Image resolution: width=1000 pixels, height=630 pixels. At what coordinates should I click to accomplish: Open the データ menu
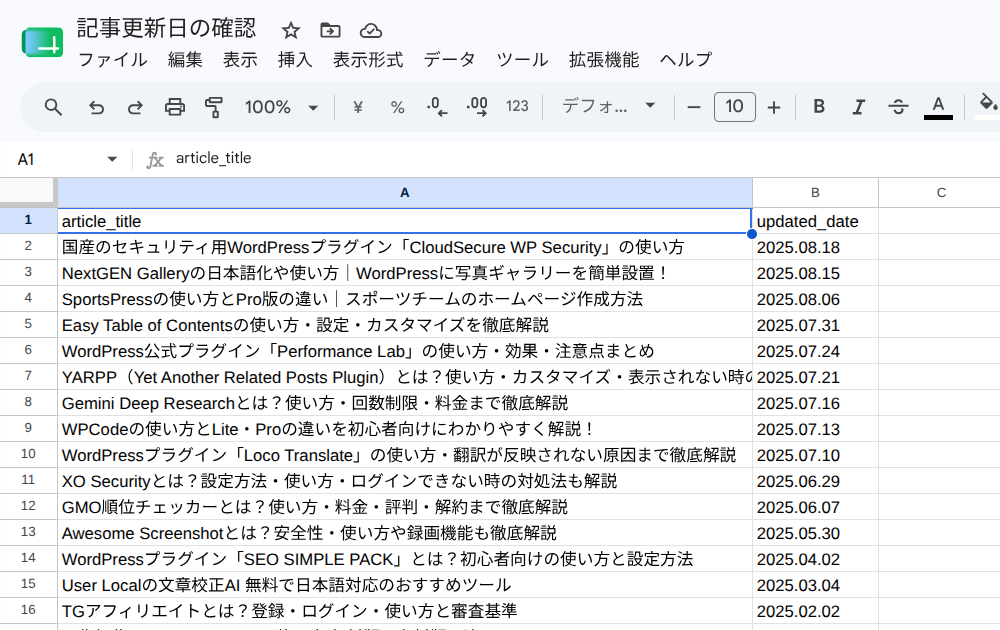pyautogui.click(x=450, y=60)
